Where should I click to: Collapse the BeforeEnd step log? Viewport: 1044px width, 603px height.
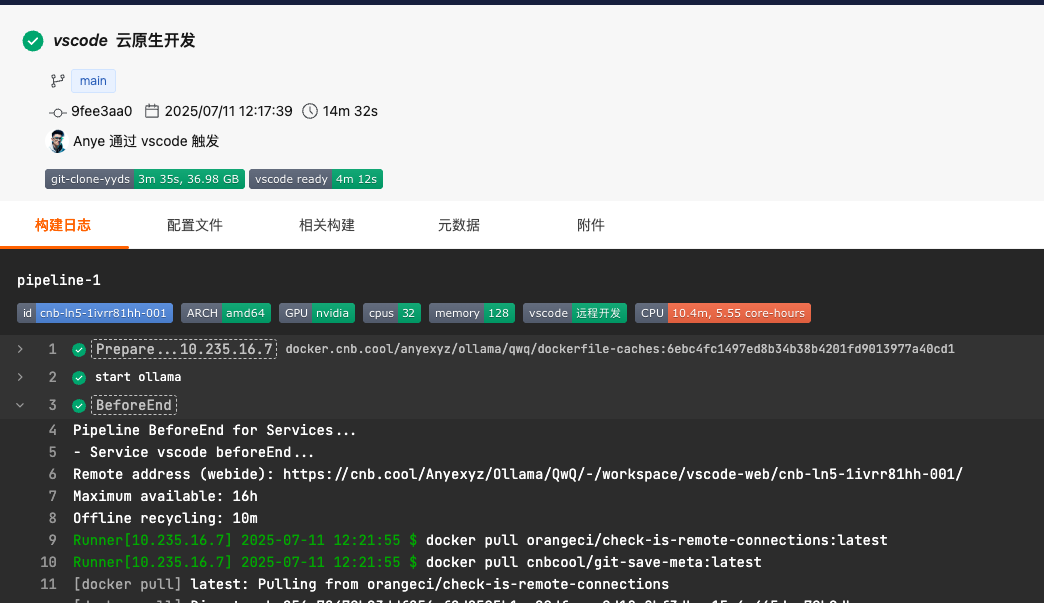20,405
